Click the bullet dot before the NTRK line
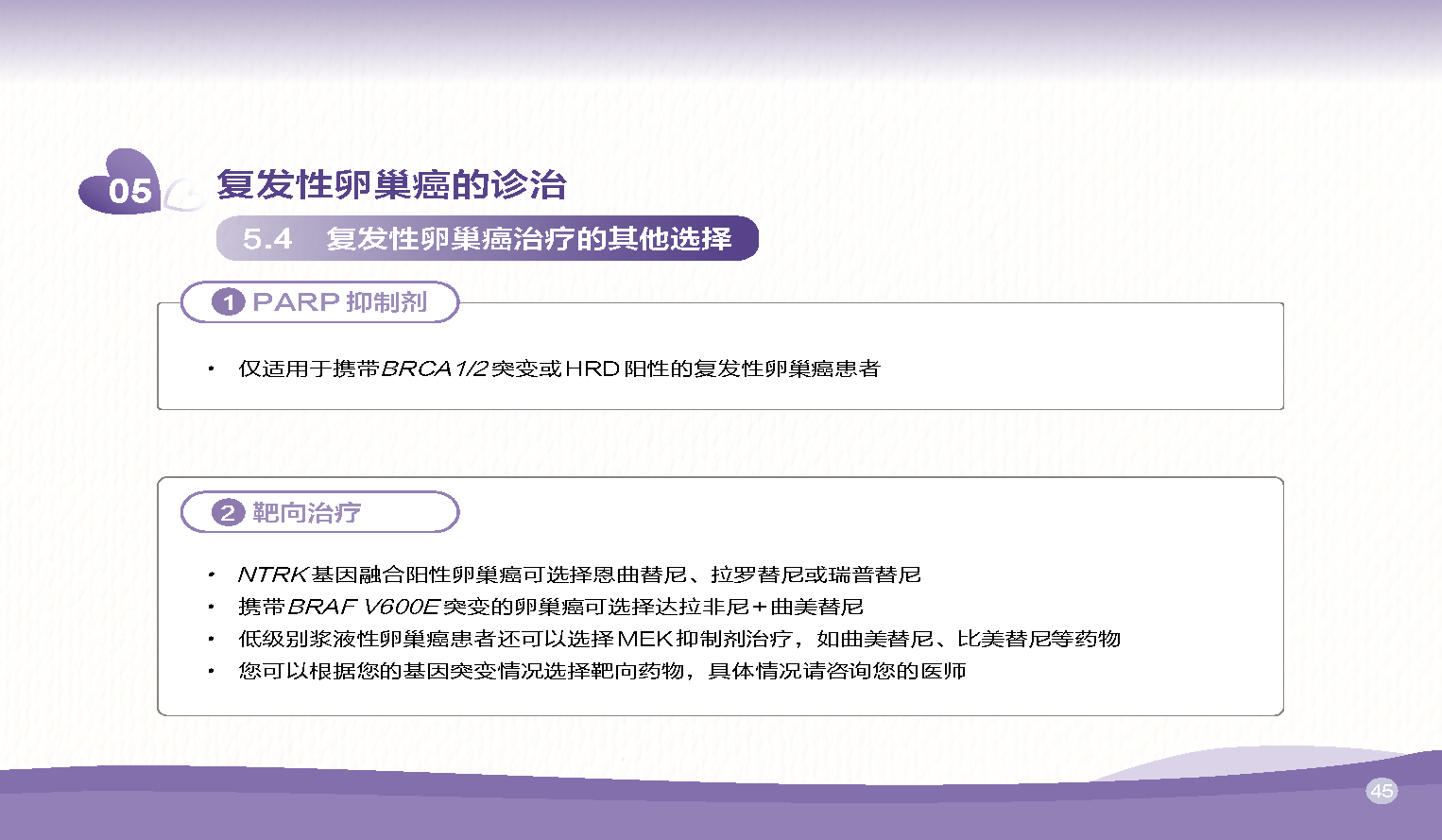Image resolution: width=1442 pixels, height=840 pixels. [x=212, y=574]
